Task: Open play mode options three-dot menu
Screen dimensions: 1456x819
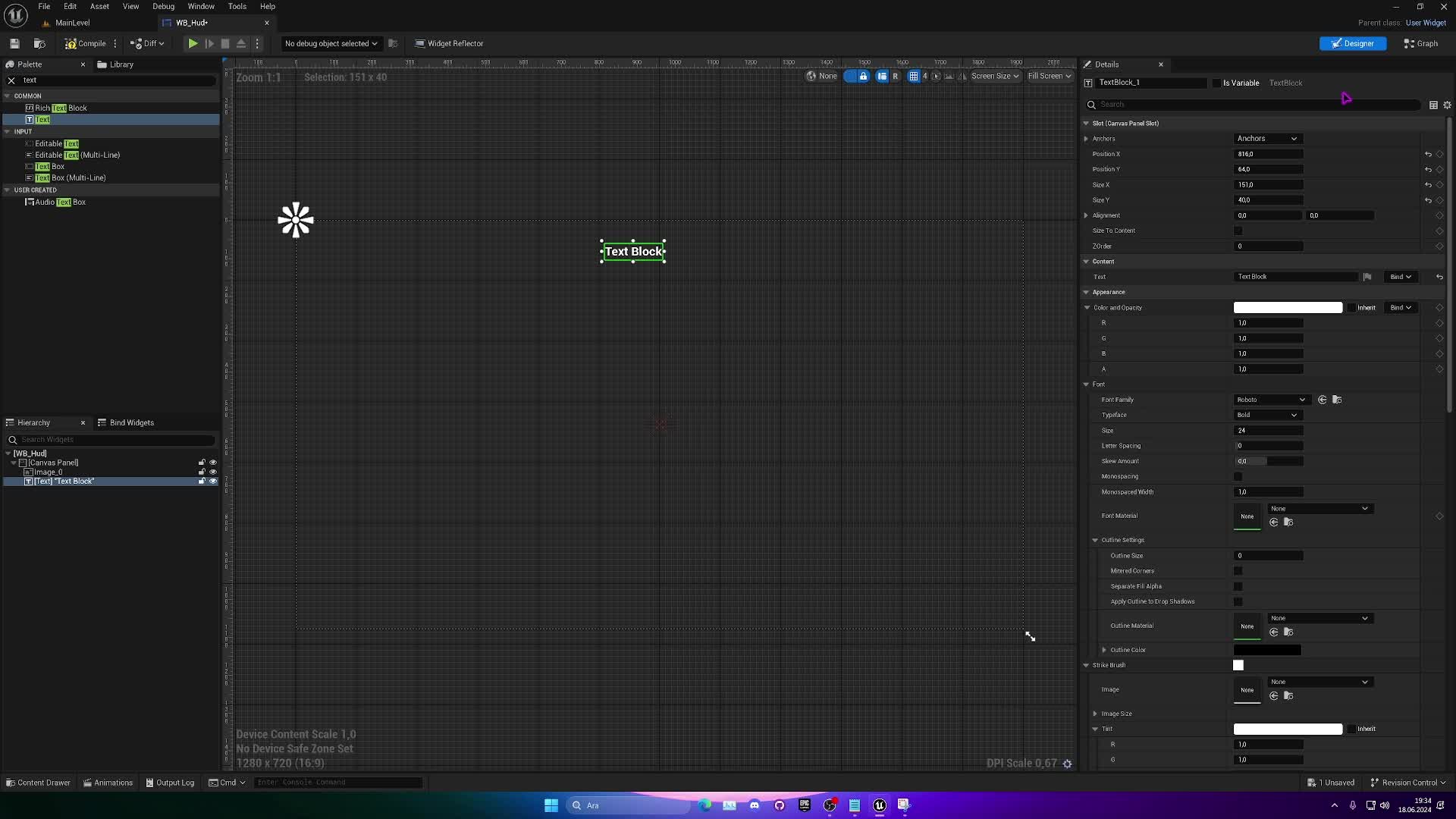Action: [257, 43]
